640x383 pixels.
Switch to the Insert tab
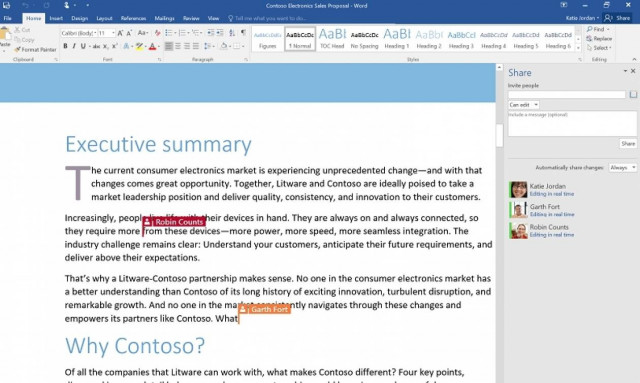pyautogui.click(x=56, y=18)
